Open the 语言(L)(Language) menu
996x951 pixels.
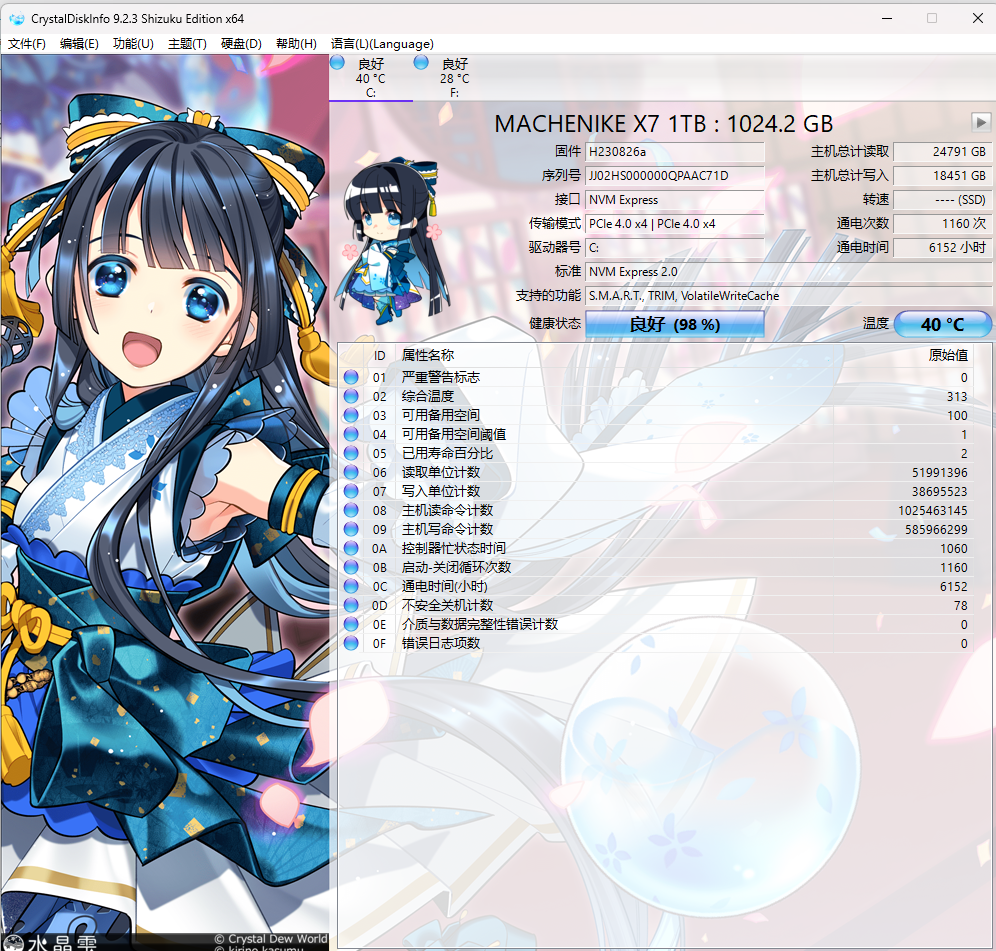(382, 44)
